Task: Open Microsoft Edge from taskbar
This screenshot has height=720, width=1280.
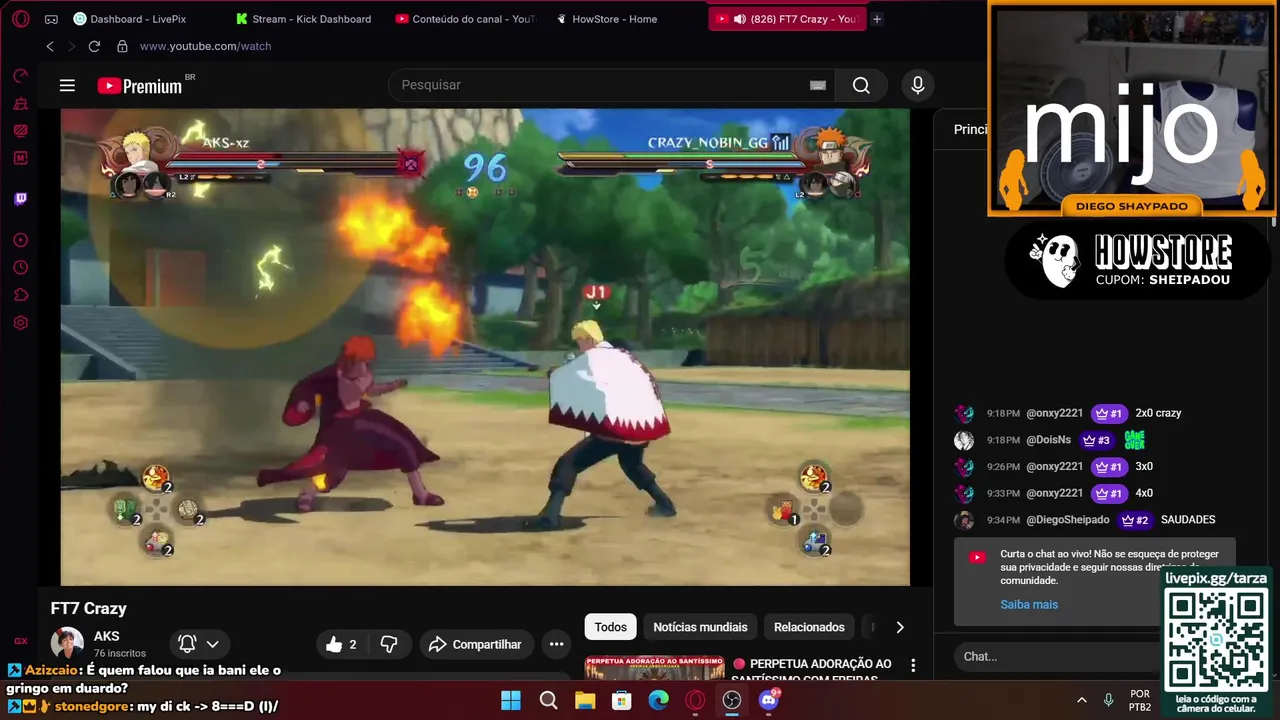Action: coord(658,700)
